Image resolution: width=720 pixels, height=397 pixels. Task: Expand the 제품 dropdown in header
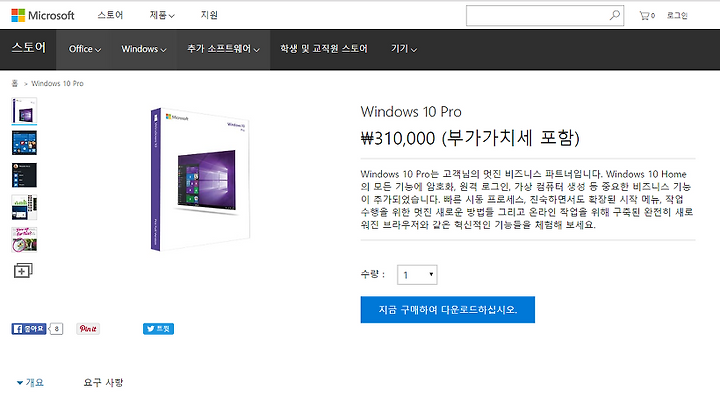pyautogui.click(x=162, y=15)
